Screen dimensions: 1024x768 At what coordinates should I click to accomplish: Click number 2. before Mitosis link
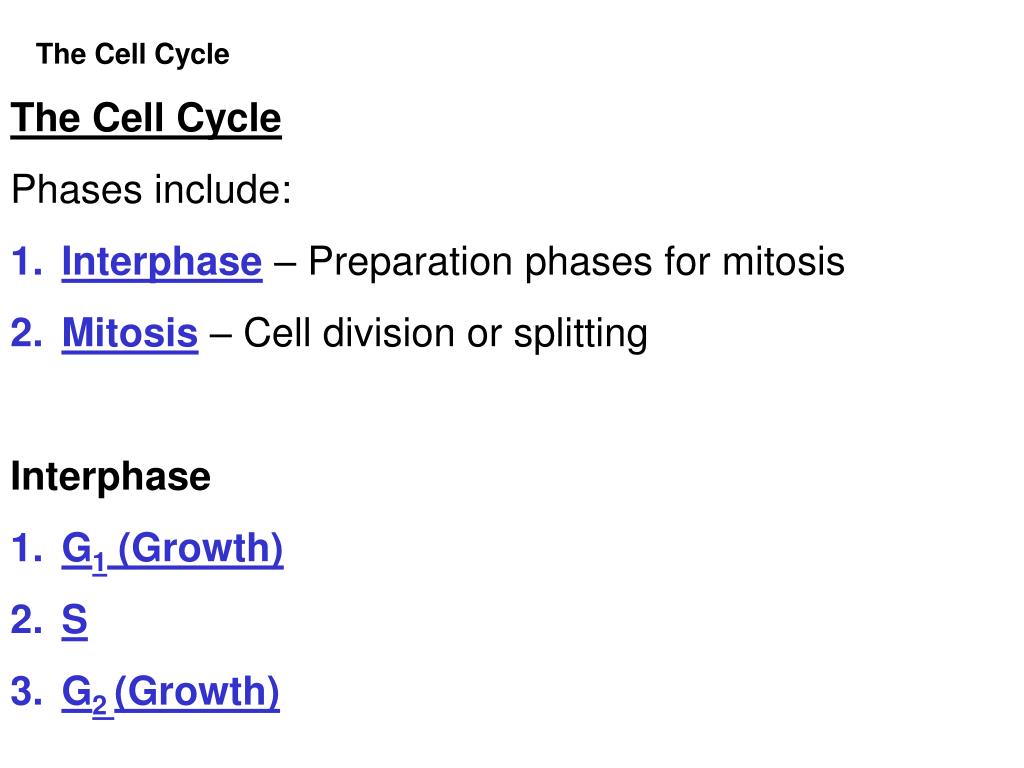coord(27,333)
